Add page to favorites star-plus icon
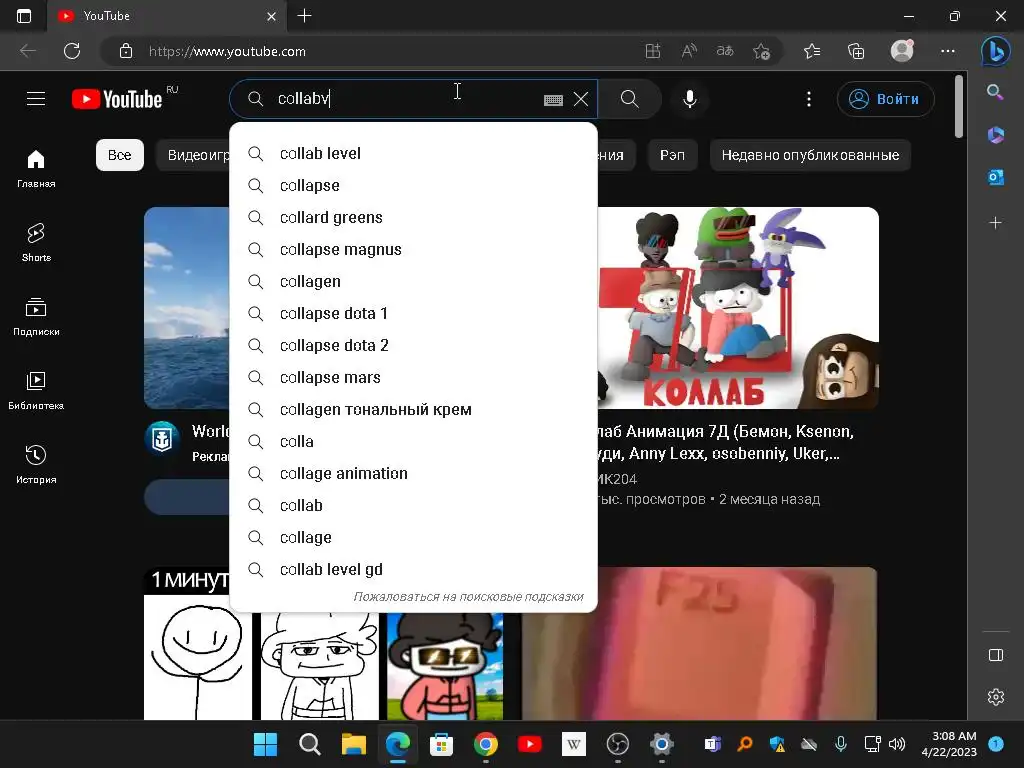 pos(761,51)
